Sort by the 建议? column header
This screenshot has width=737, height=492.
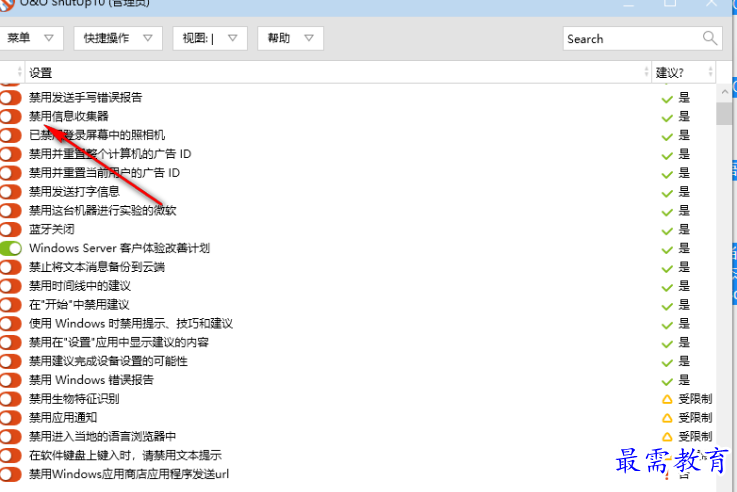pyautogui.click(x=684, y=72)
